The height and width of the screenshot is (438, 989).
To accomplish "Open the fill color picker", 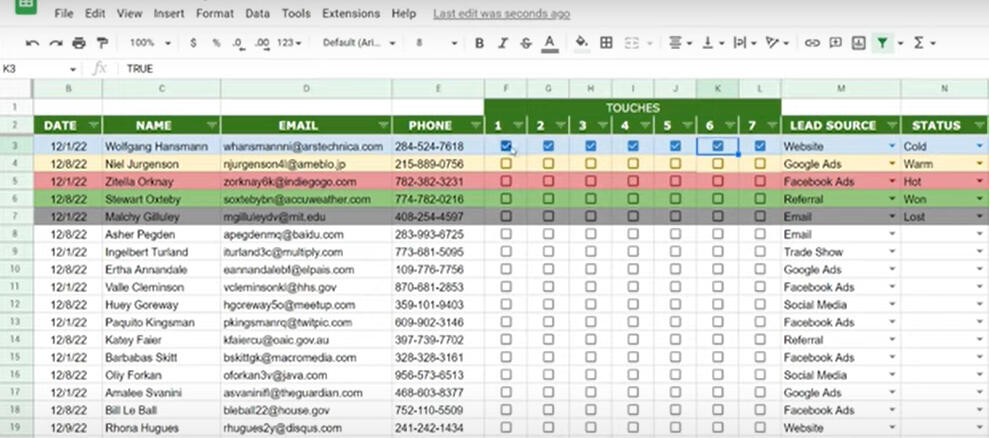I will click(x=582, y=43).
